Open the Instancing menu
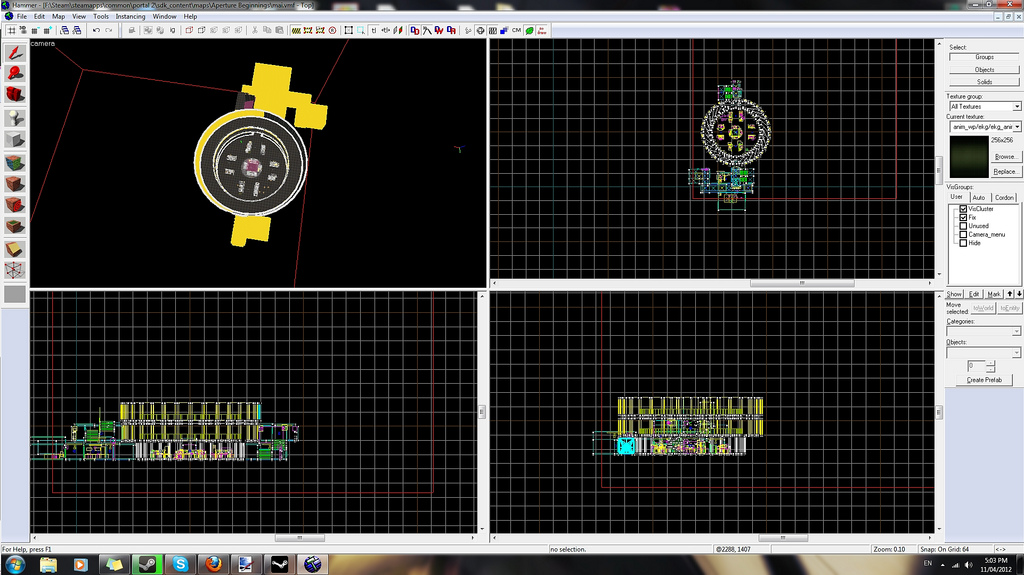The height and width of the screenshot is (575, 1024). 130,16
